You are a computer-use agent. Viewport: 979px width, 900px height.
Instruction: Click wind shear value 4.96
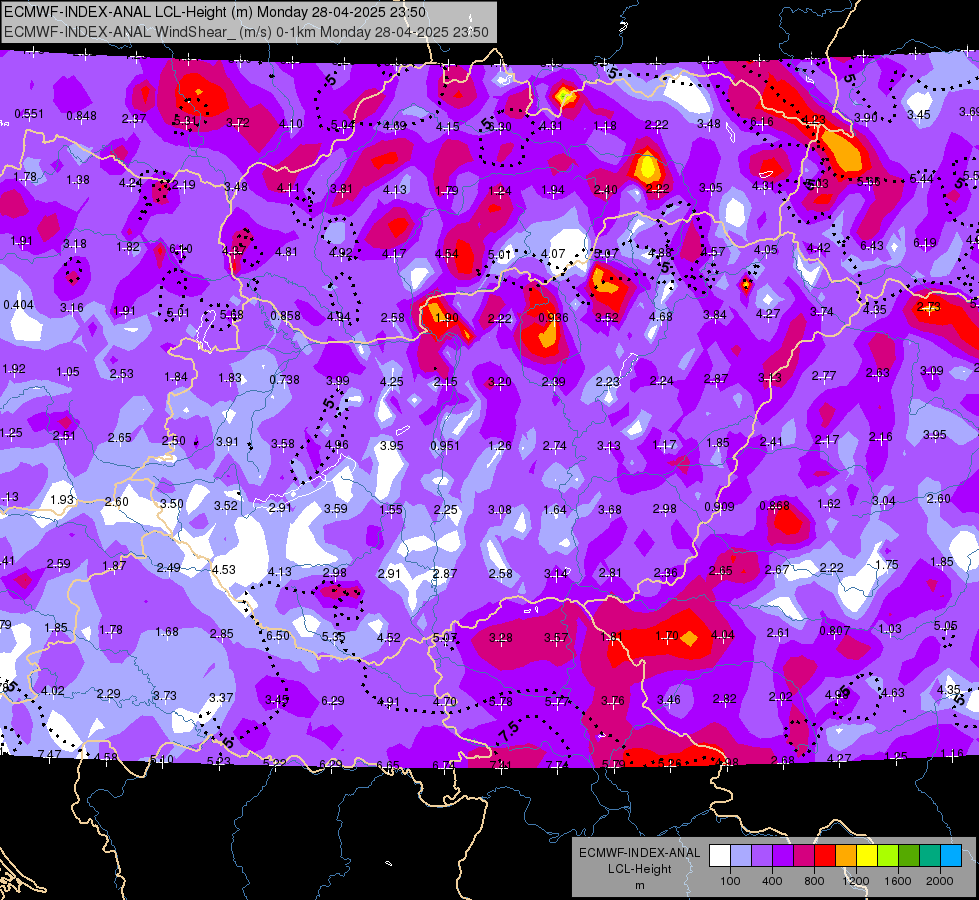click(x=337, y=445)
